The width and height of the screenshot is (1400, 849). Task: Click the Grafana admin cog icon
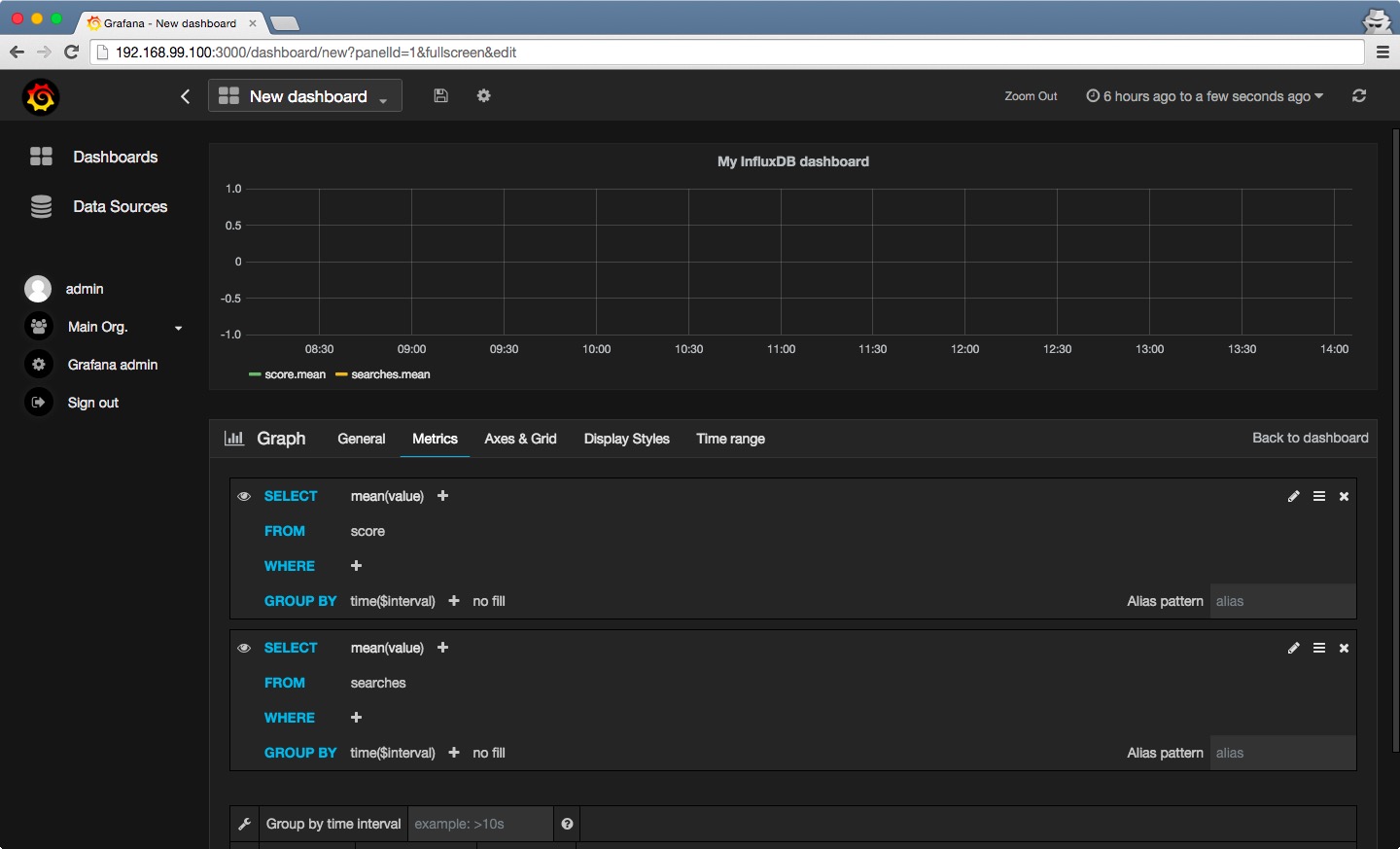38,365
